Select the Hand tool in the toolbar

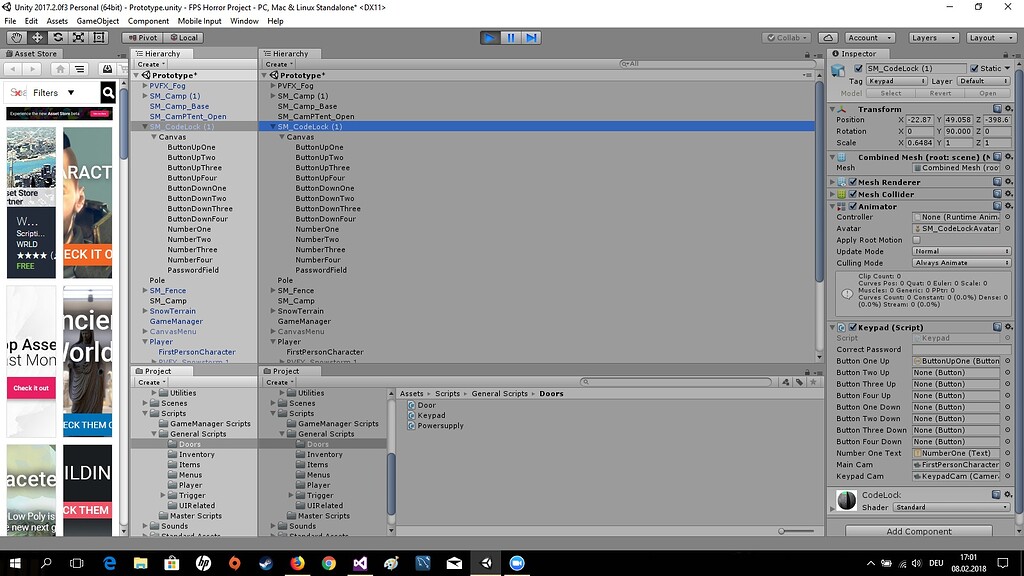(15, 37)
